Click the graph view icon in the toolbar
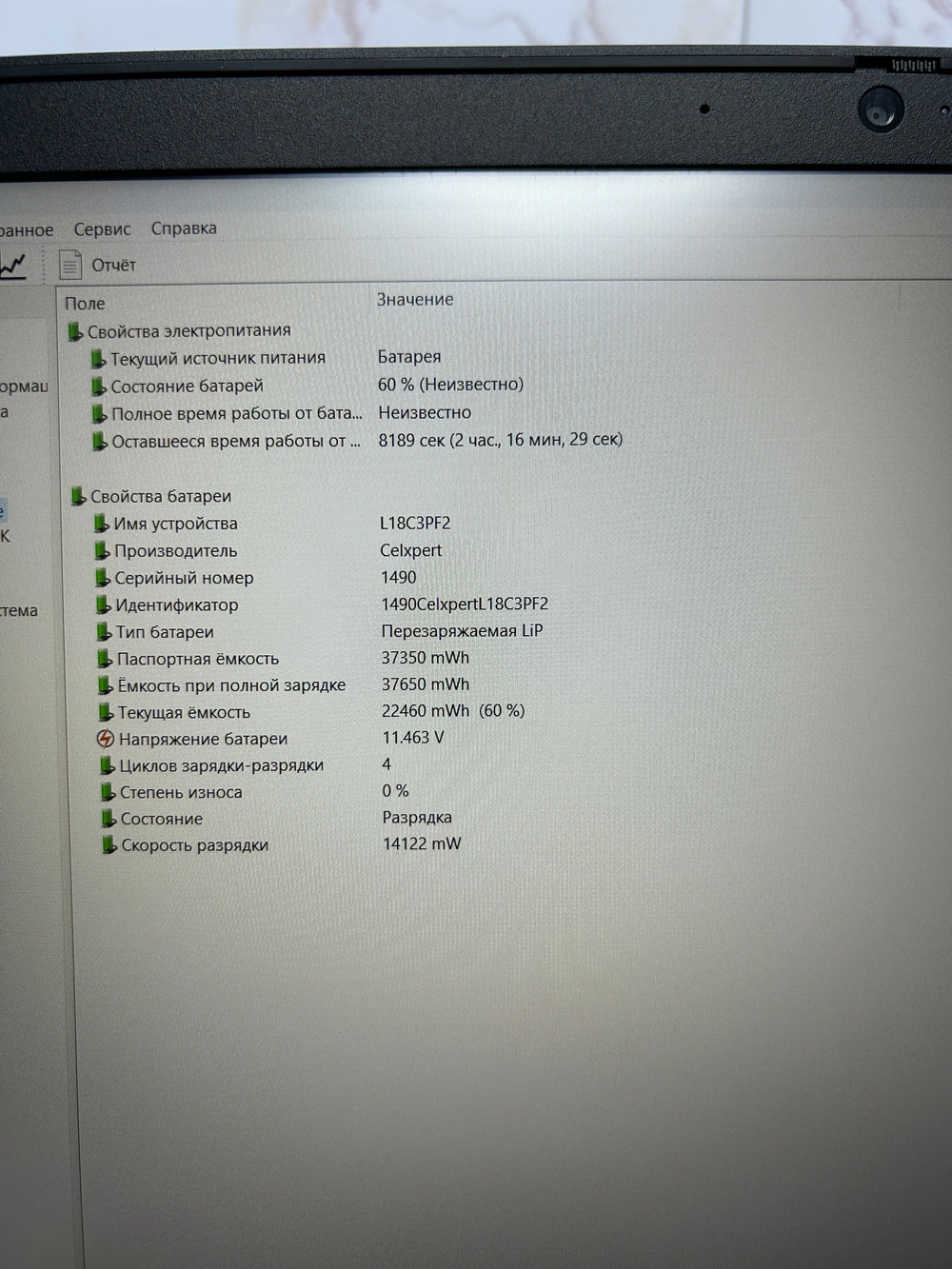This screenshot has height=1269, width=952. point(12,265)
